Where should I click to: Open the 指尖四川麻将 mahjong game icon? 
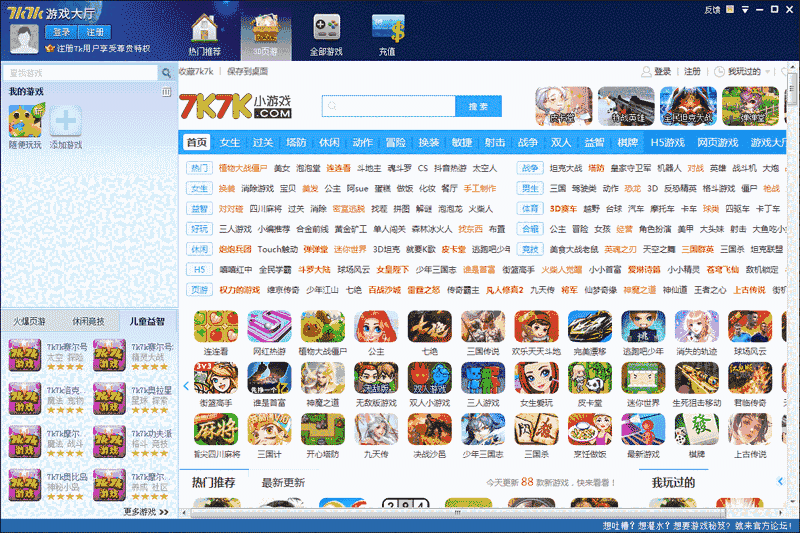[x=216, y=429]
